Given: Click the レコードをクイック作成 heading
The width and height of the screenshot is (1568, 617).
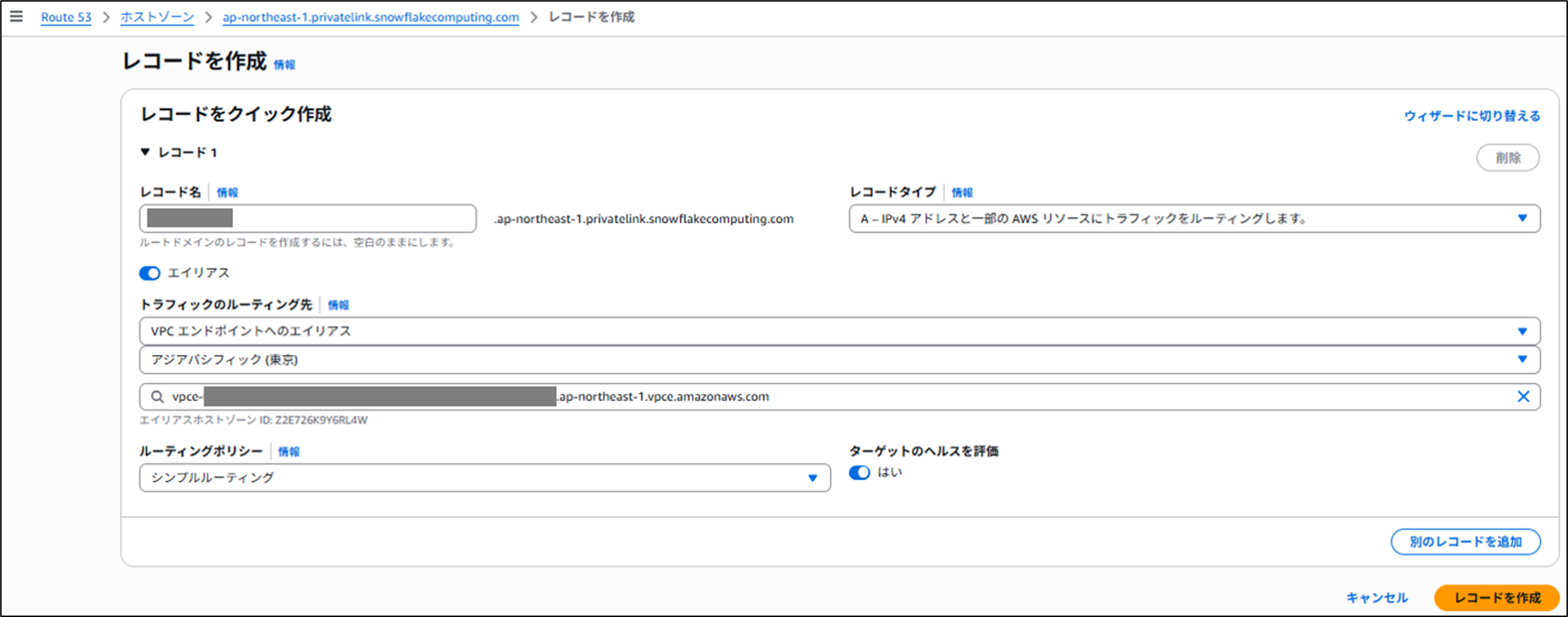Looking at the screenshot, I should [x=236, y=115].
